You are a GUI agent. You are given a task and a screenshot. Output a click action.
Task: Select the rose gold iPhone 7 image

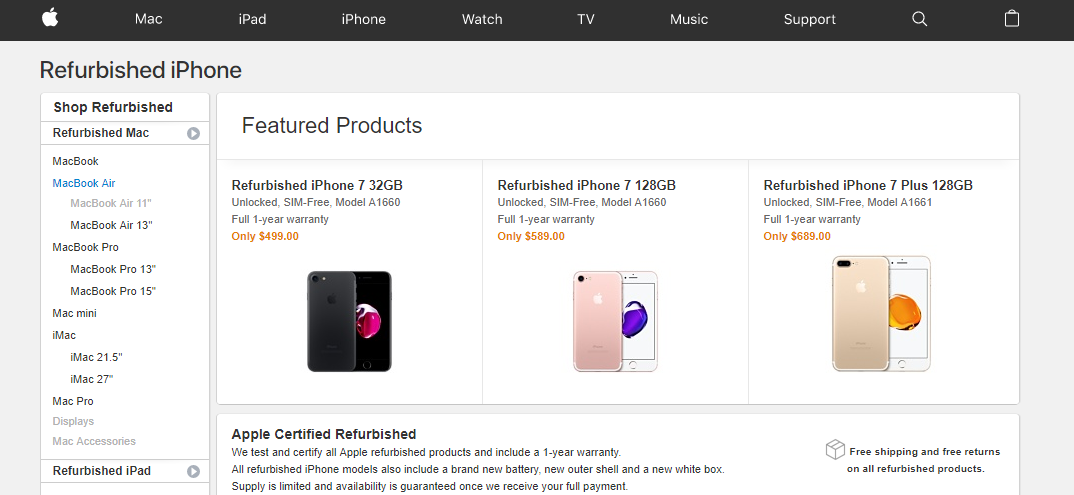(x=615, y=321)
